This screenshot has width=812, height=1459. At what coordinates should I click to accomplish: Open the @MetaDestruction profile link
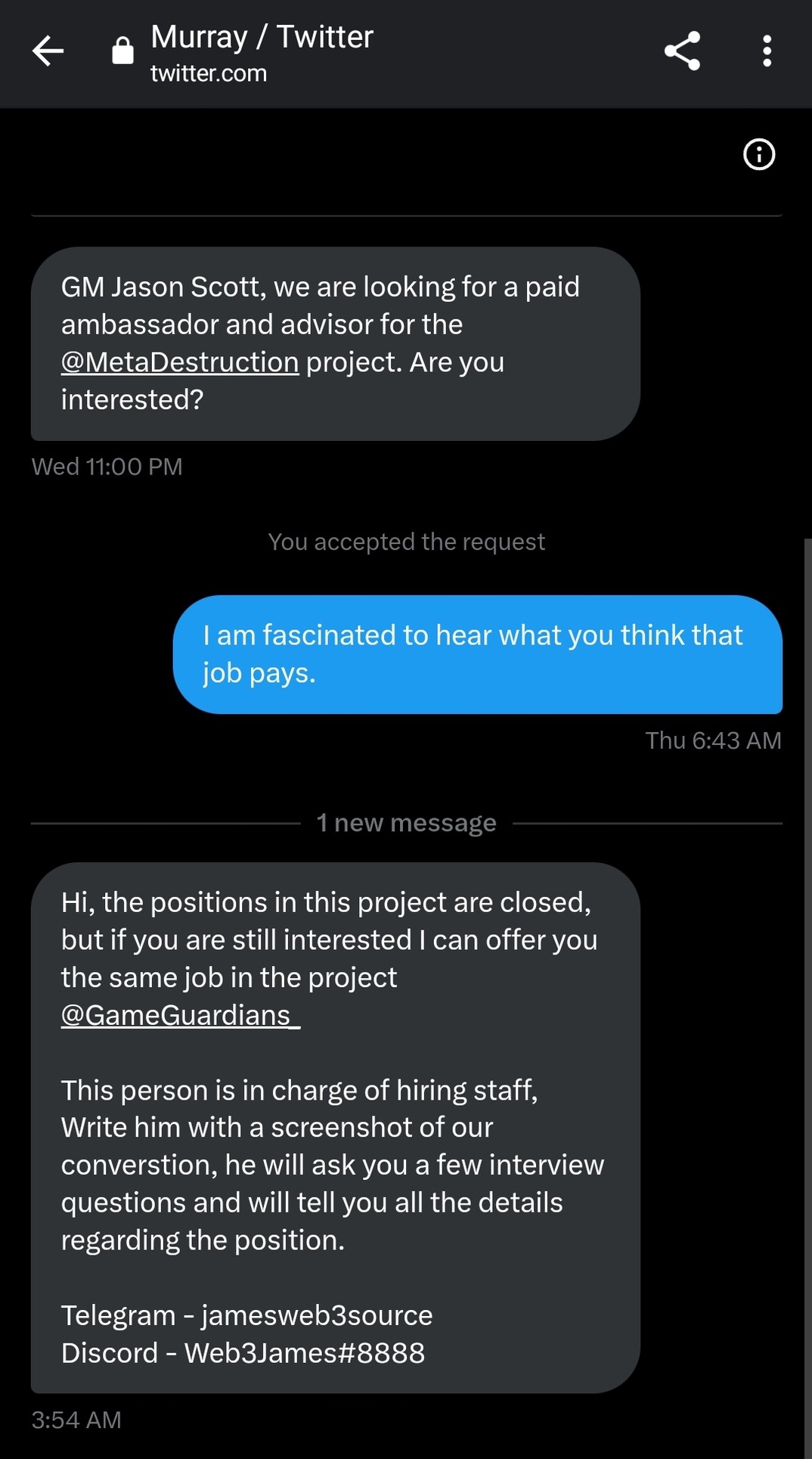180,362
